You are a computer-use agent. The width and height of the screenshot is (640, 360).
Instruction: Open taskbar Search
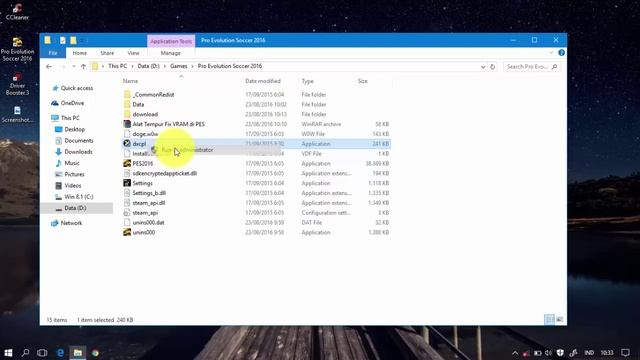(25, 353)
